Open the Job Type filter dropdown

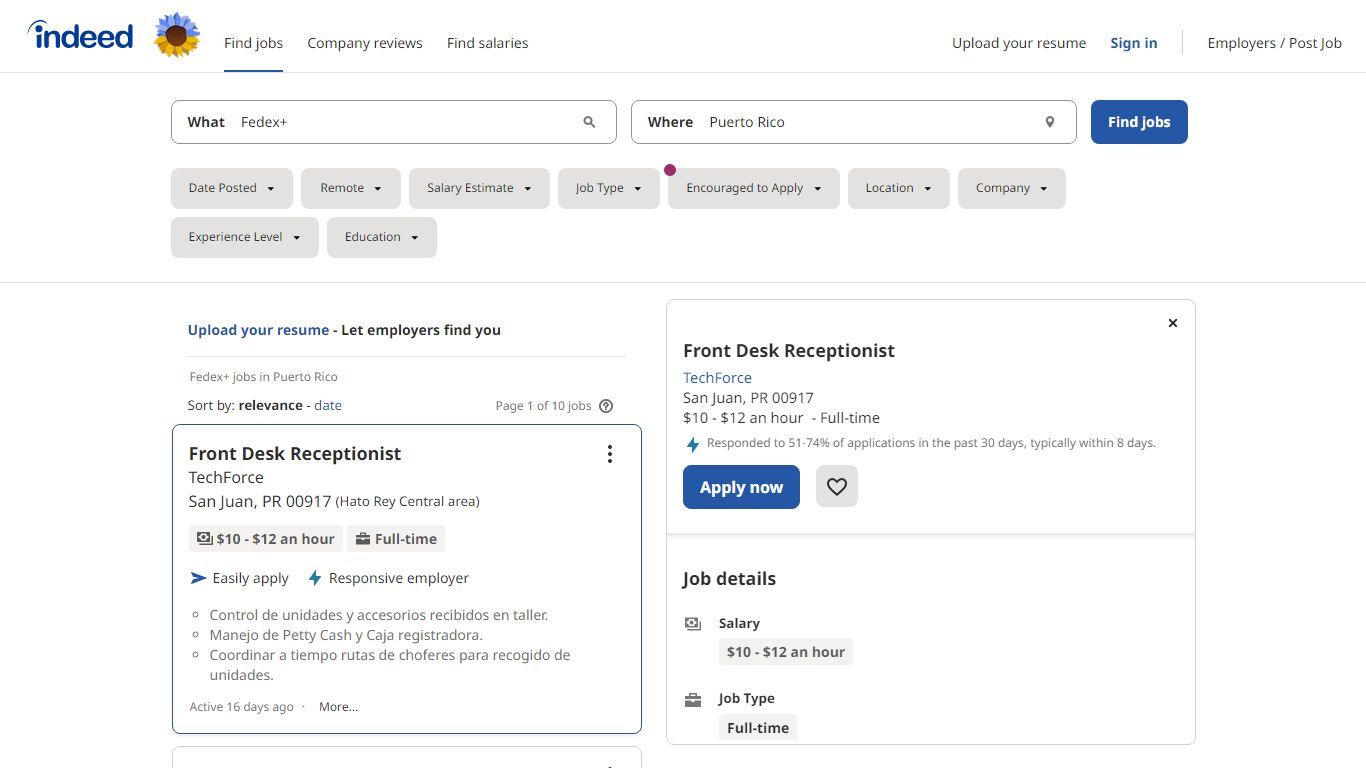[x=609, y=188]
